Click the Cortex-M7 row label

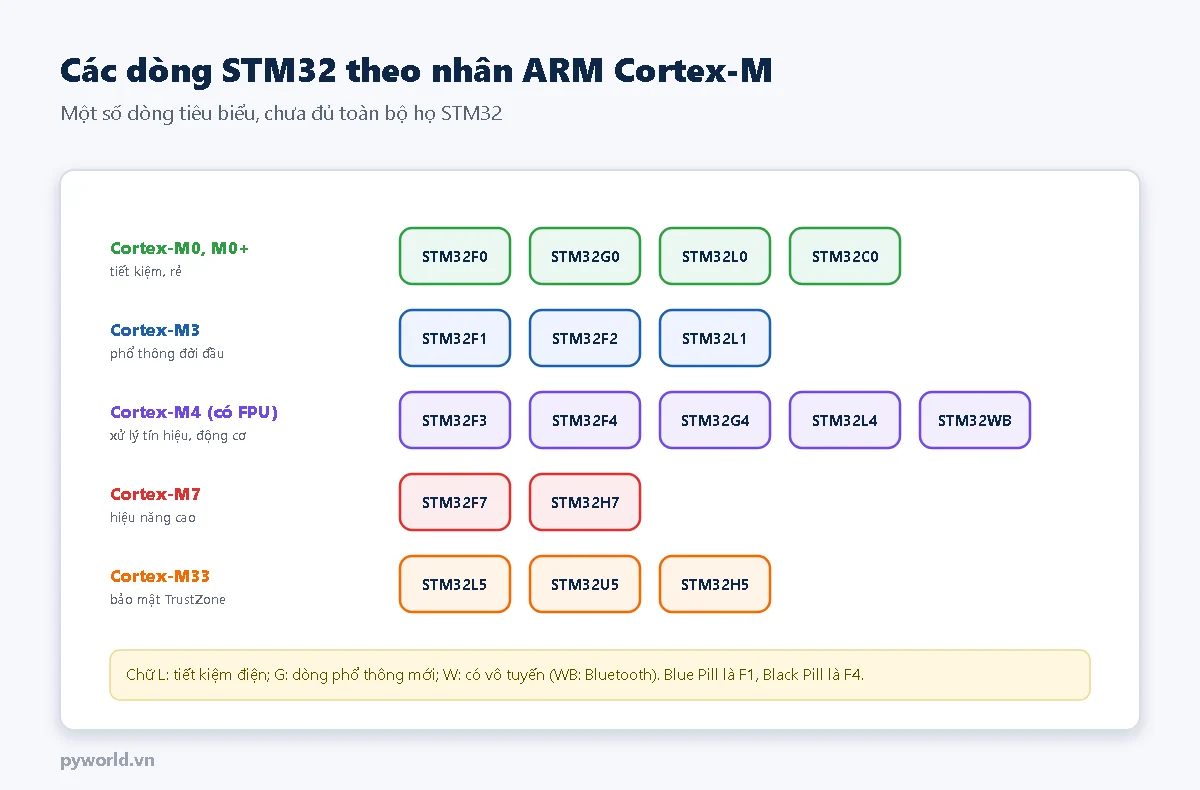point(156,494)
